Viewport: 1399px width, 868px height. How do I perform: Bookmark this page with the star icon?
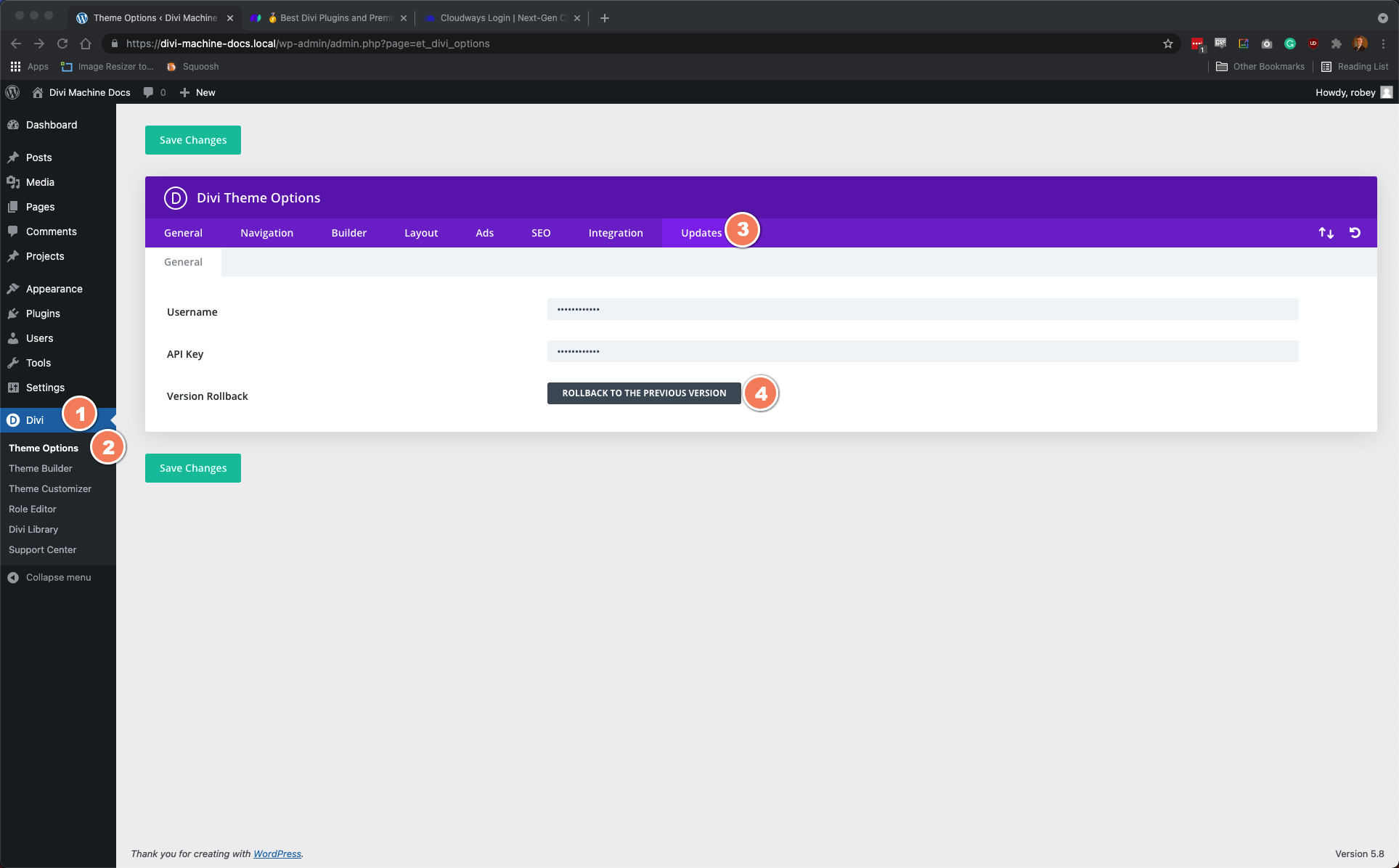[1167, 44]
